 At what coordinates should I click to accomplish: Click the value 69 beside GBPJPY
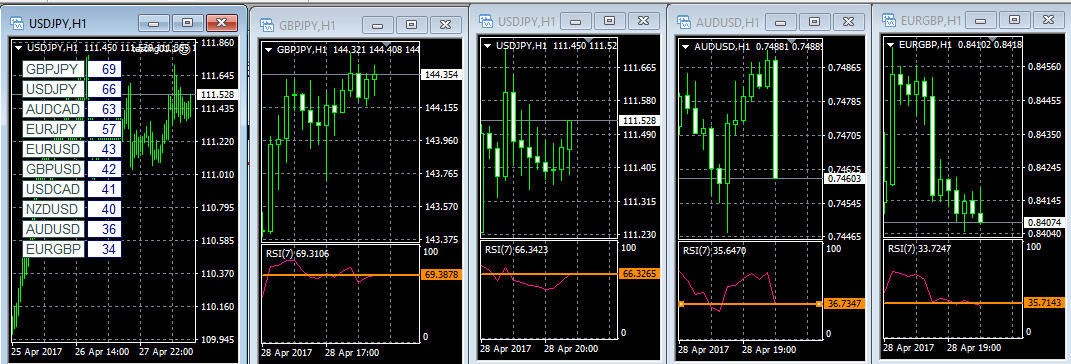(105, 69)
